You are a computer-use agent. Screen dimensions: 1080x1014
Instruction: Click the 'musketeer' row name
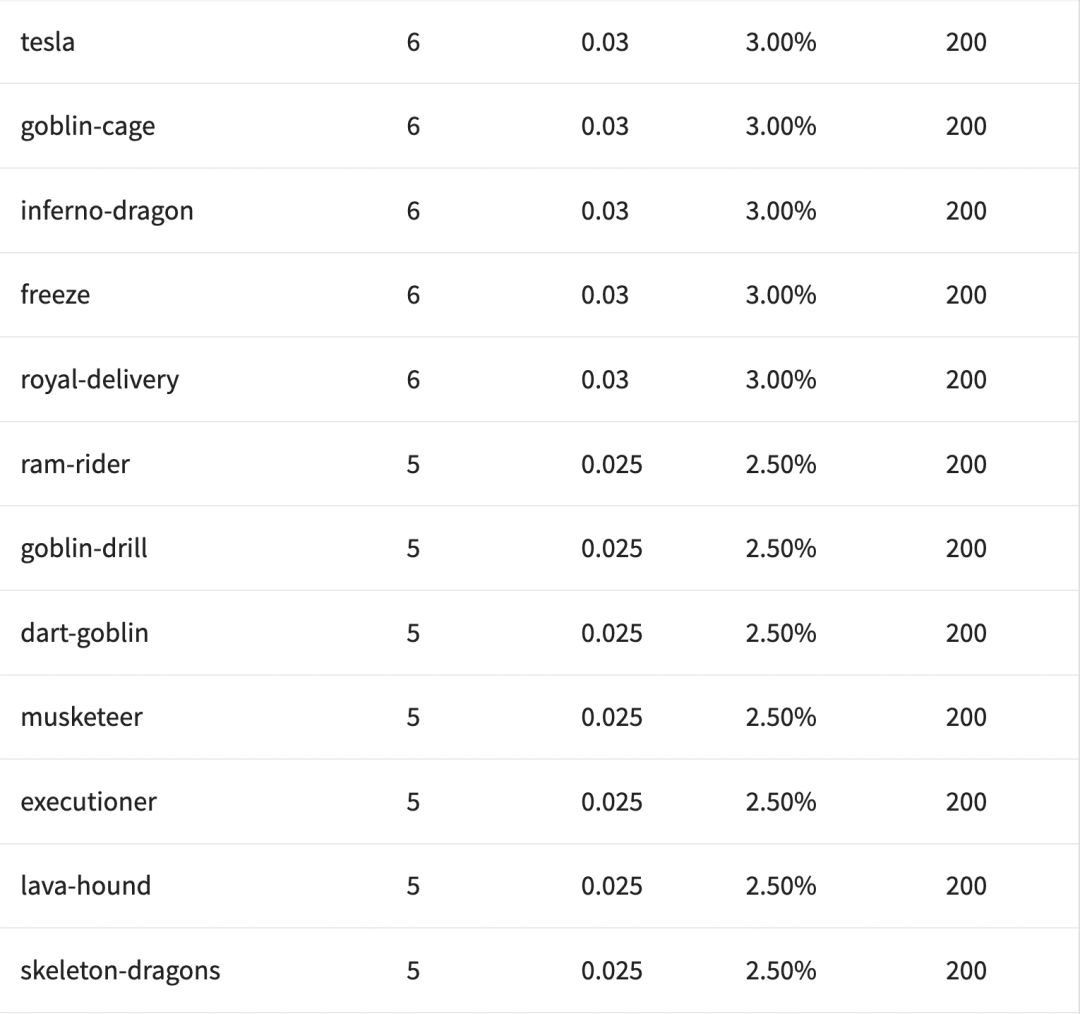81,717
